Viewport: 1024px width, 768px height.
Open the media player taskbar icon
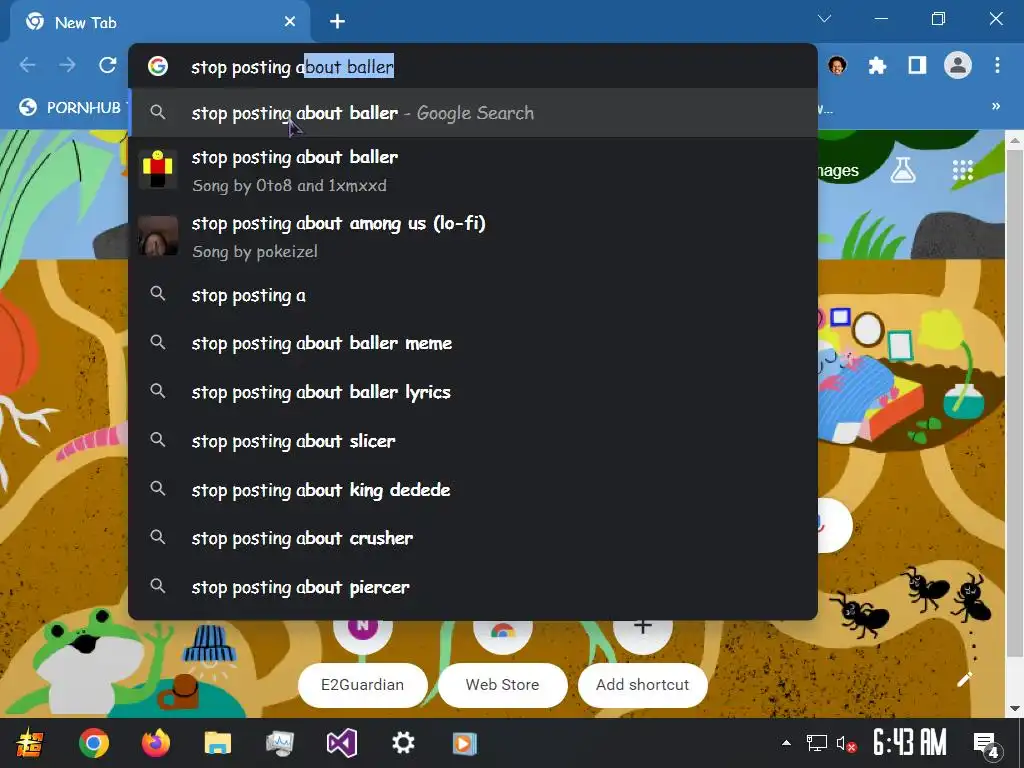(465, 743)
